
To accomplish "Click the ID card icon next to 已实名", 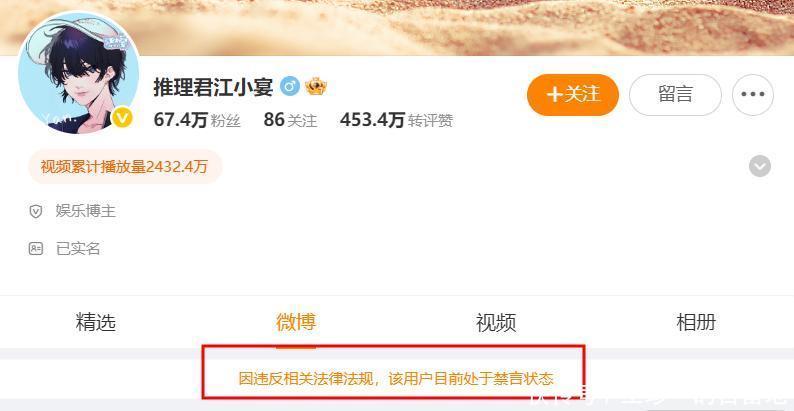I will point(35,249).
